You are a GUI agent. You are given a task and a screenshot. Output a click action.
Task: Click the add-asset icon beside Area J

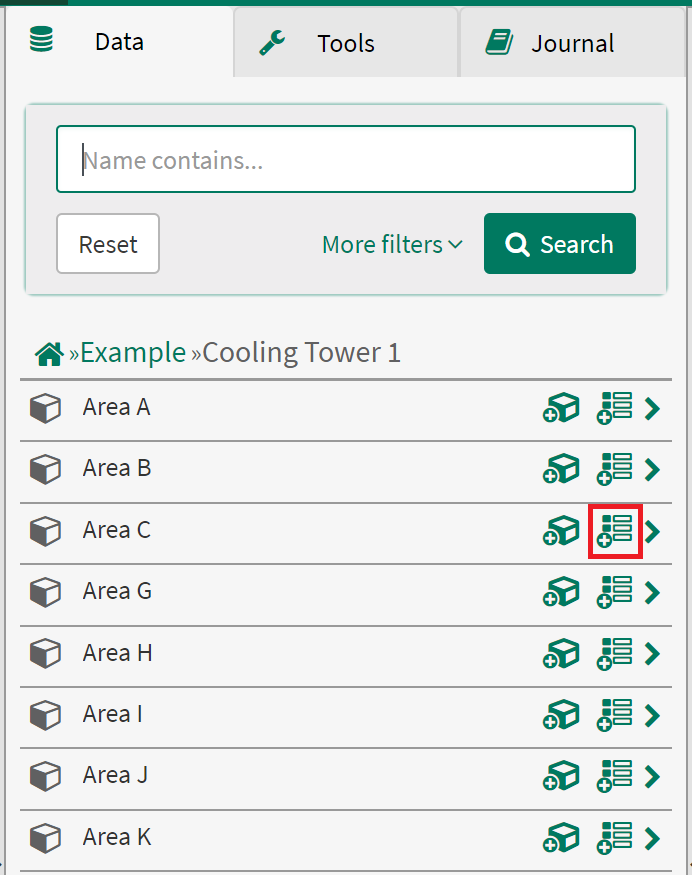tap(561, 775)
